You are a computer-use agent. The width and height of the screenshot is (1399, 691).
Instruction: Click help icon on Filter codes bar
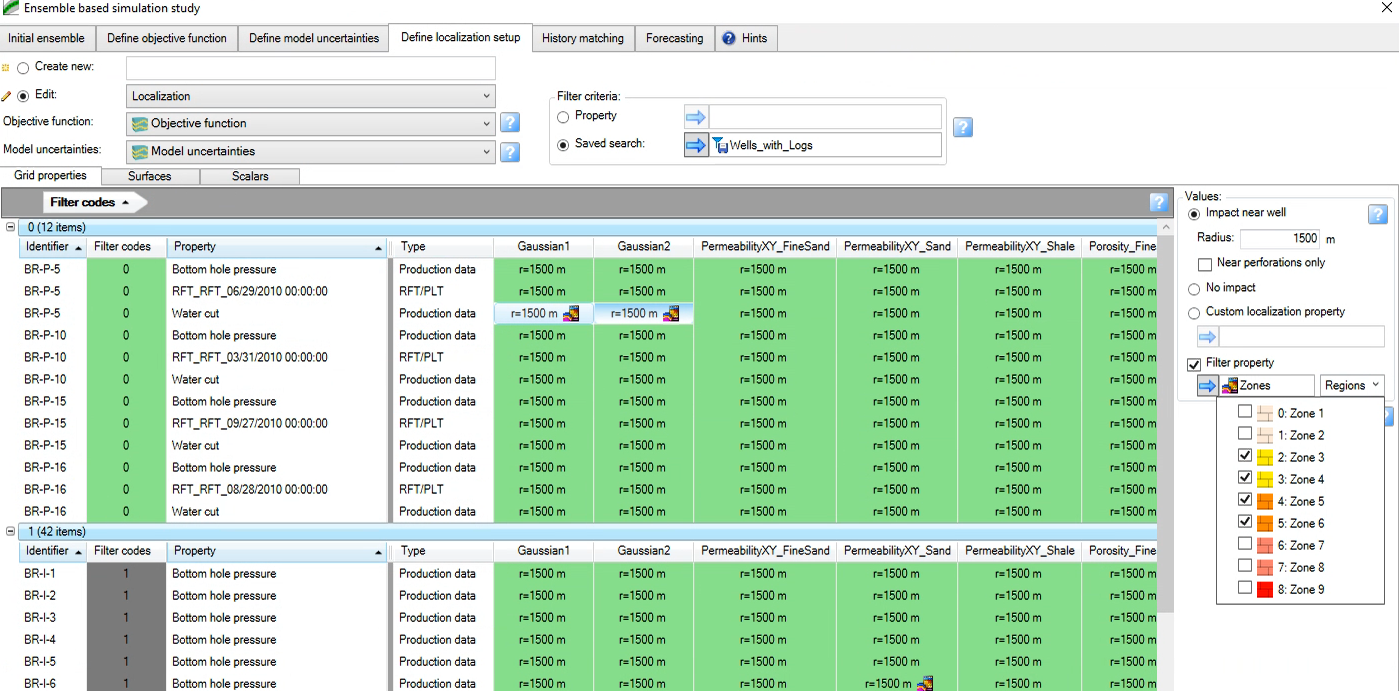[1159, 202]
